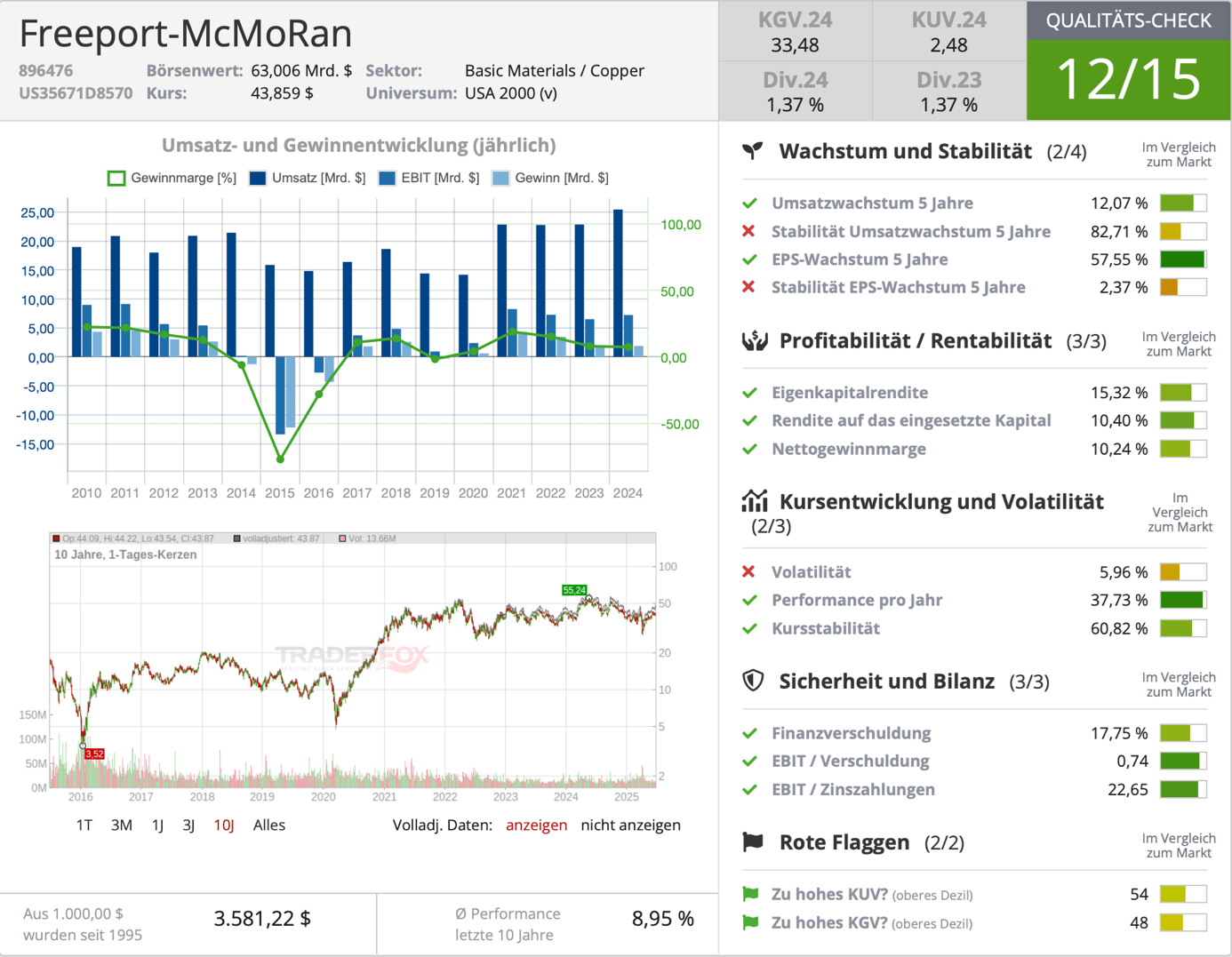Select the Alles chart timeframe
1232x957 pixels.
(269, 825)
